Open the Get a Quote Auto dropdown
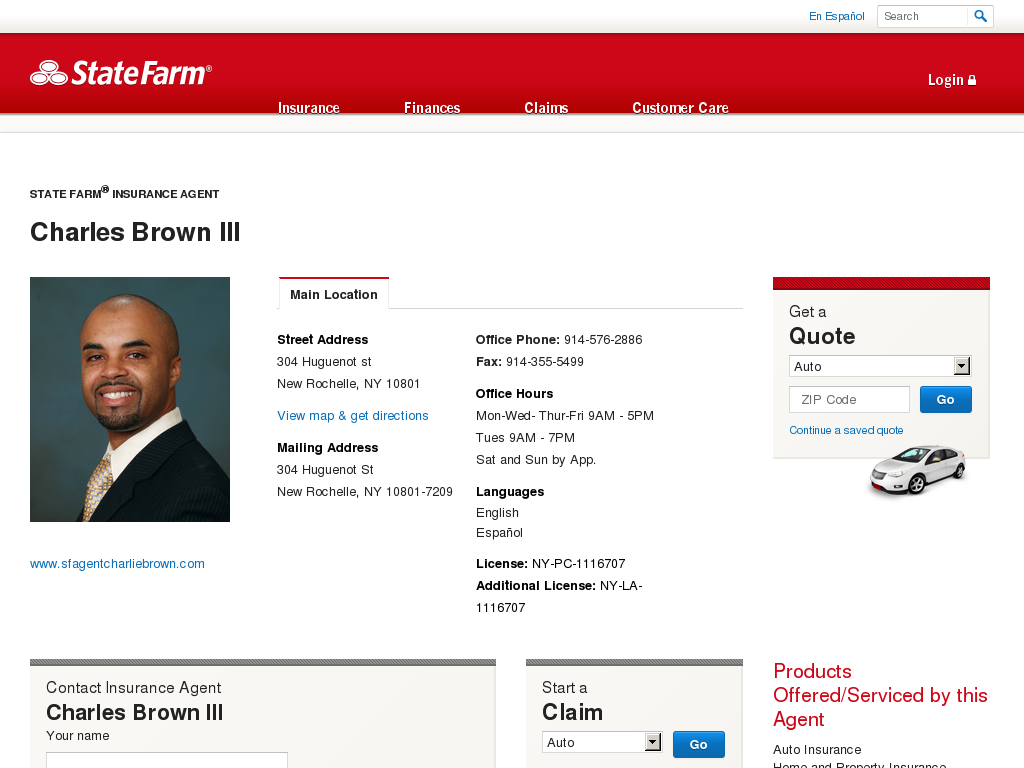1024x768 pixels. point(880,366)
